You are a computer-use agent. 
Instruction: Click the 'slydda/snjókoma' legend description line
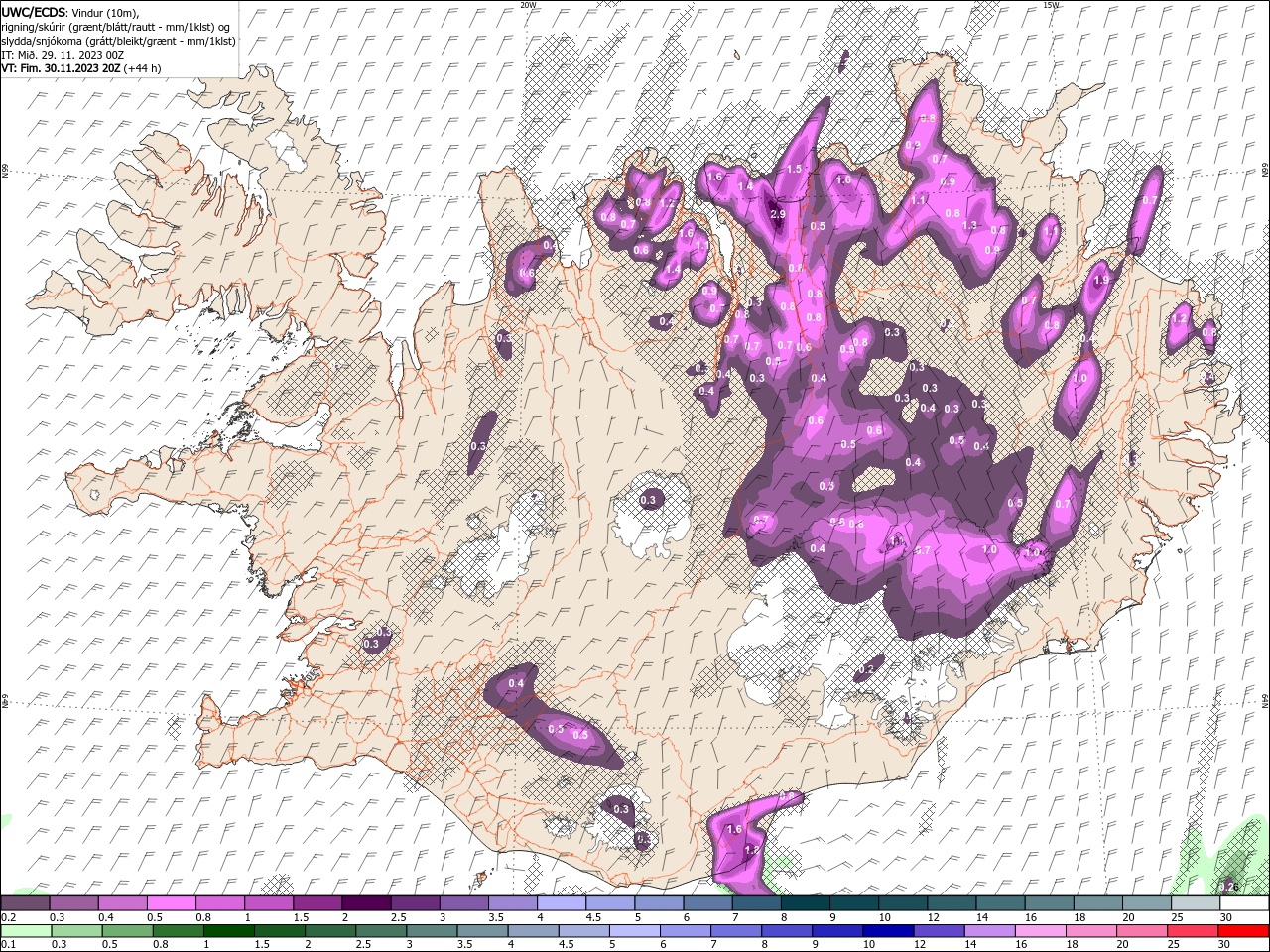(119, 41)
